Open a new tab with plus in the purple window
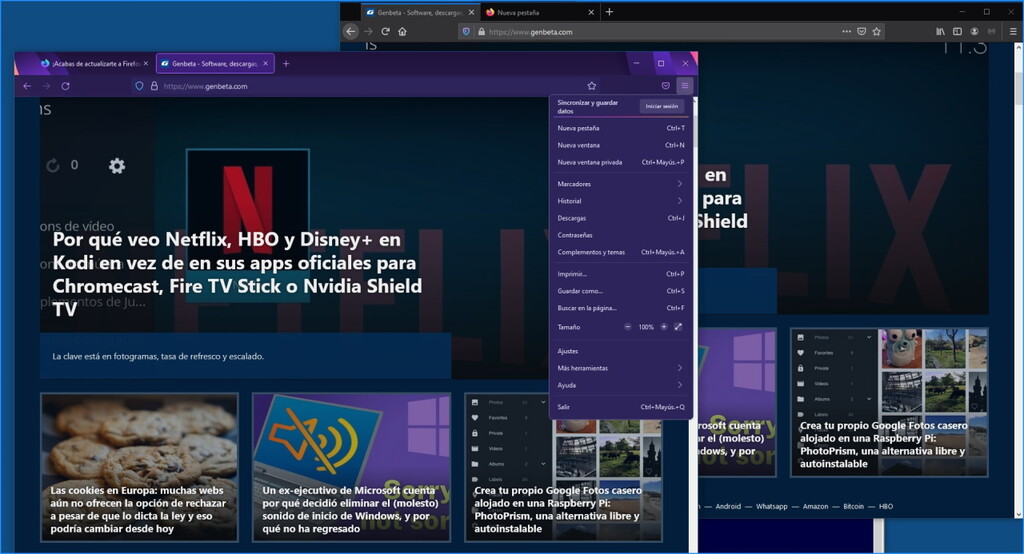 (285, 63)
